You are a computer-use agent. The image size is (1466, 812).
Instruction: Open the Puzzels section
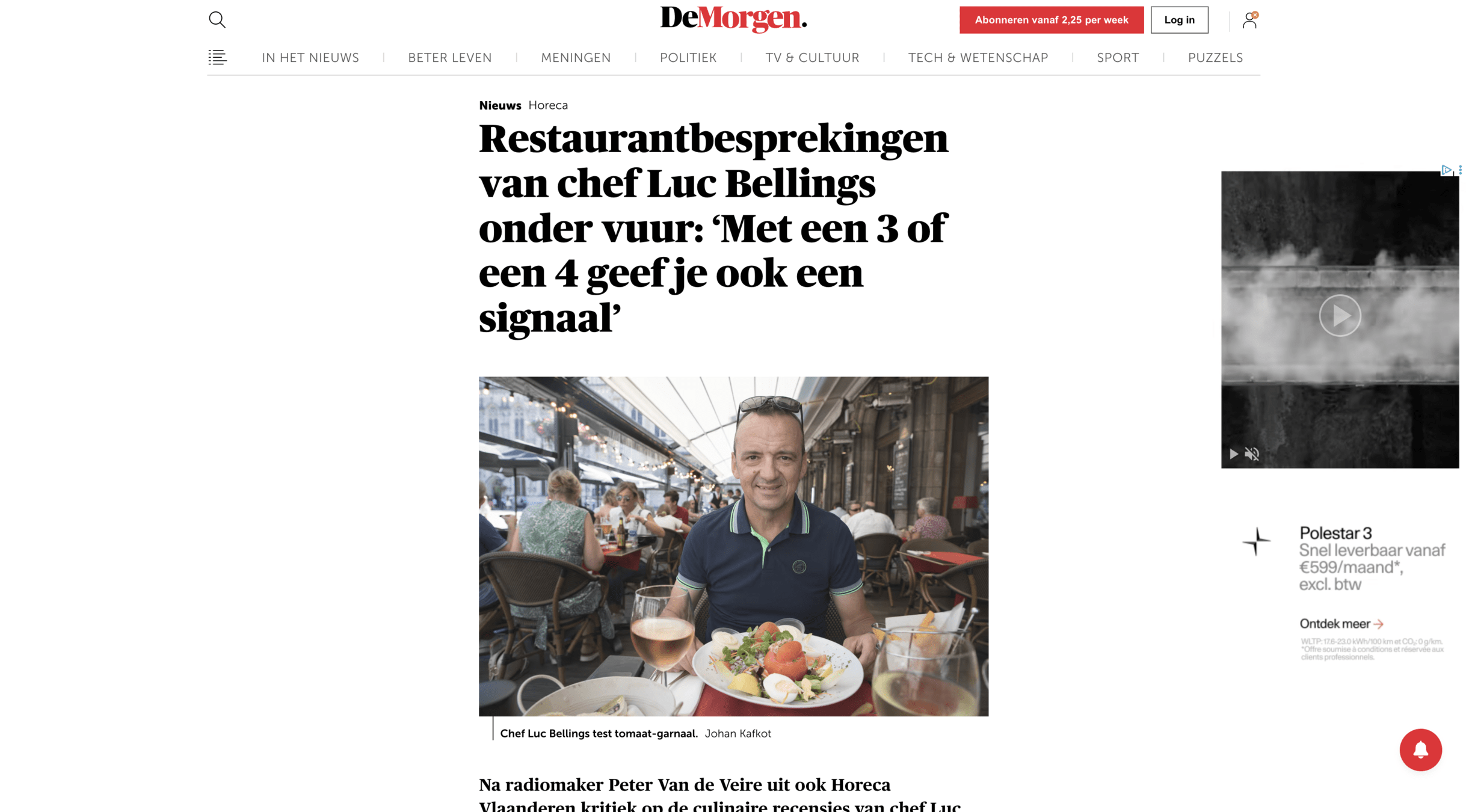click(x=1215, y=58)
